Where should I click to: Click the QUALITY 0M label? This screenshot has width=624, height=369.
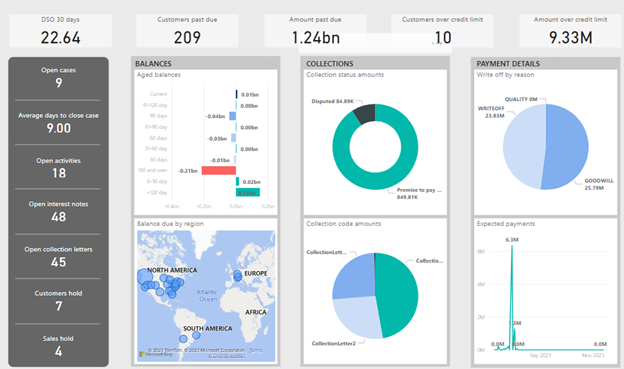click(x=521, y=99)
